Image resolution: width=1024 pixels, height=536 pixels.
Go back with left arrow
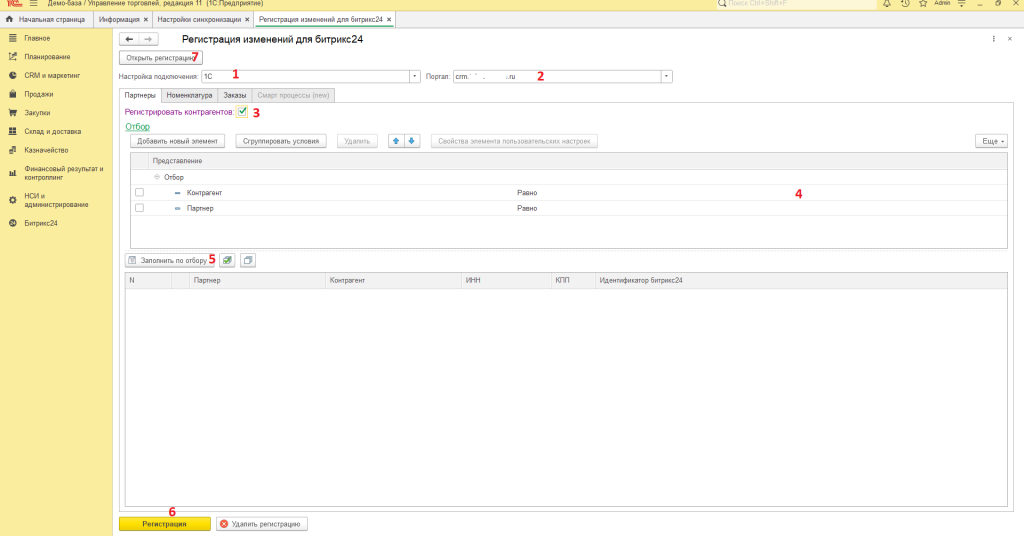(129, 39)
